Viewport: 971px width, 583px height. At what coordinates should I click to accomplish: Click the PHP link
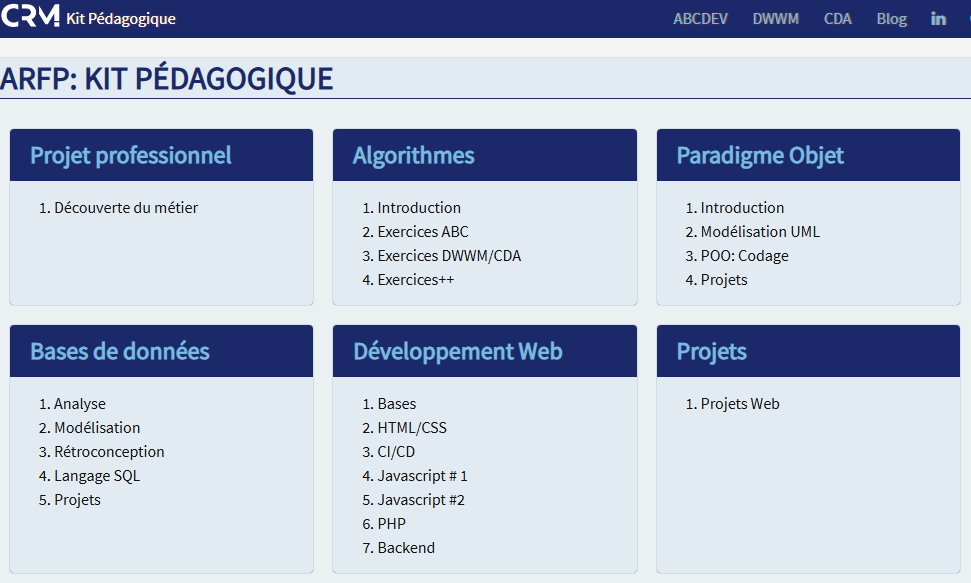pyautogui.click(x=390, y=523)
